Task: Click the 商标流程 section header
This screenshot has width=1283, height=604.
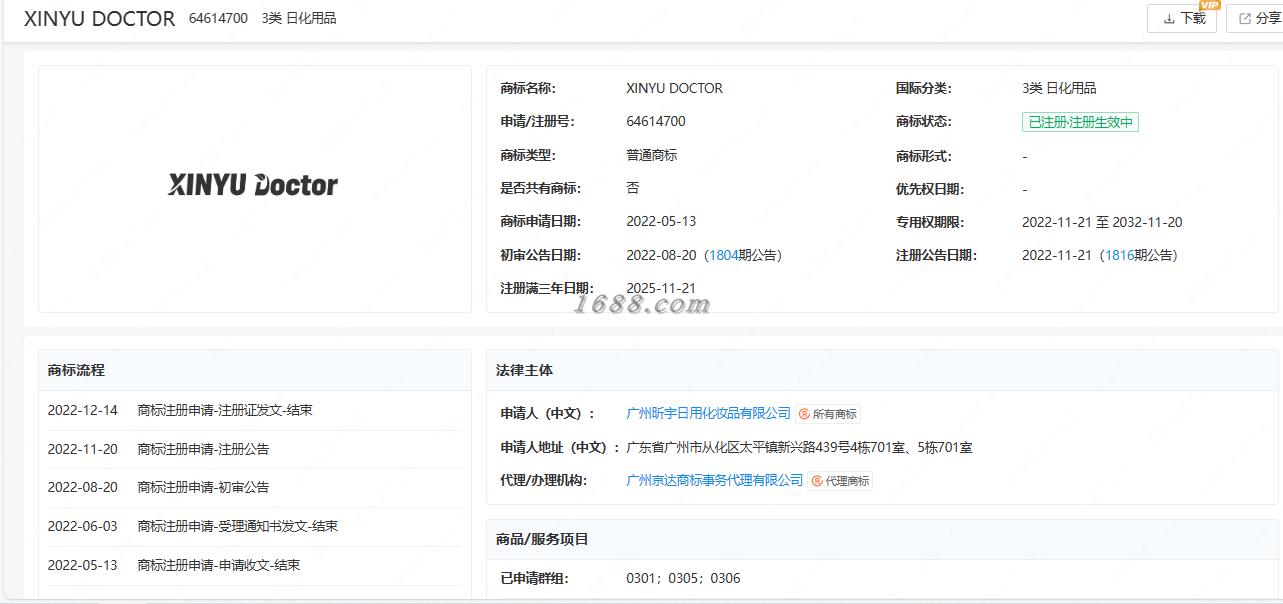Action: 254,370
